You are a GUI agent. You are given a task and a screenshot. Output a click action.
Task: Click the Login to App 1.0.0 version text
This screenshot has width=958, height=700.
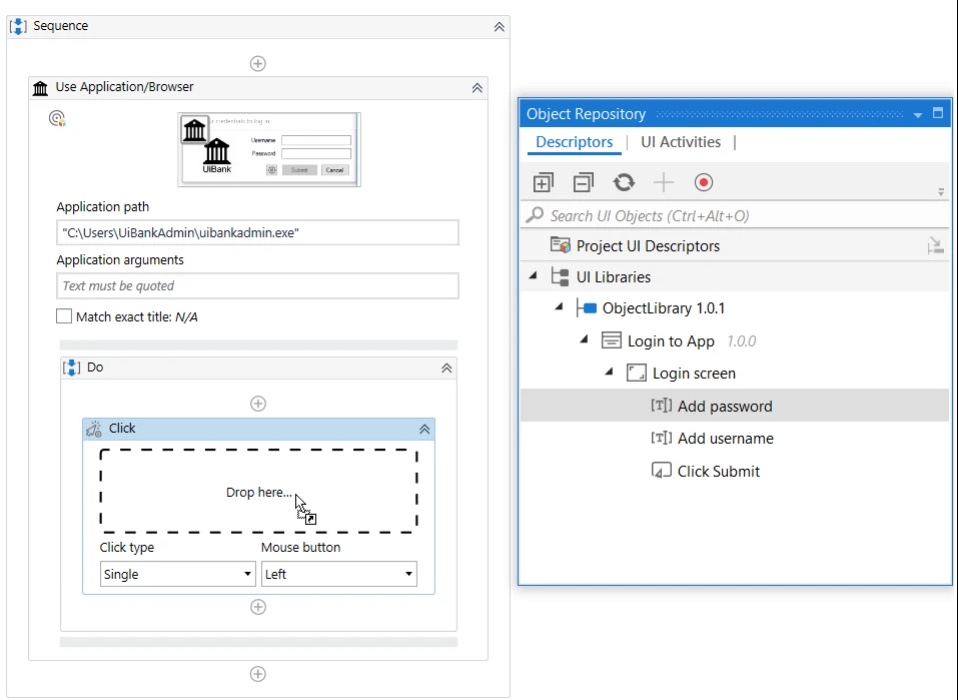point(741,341)
